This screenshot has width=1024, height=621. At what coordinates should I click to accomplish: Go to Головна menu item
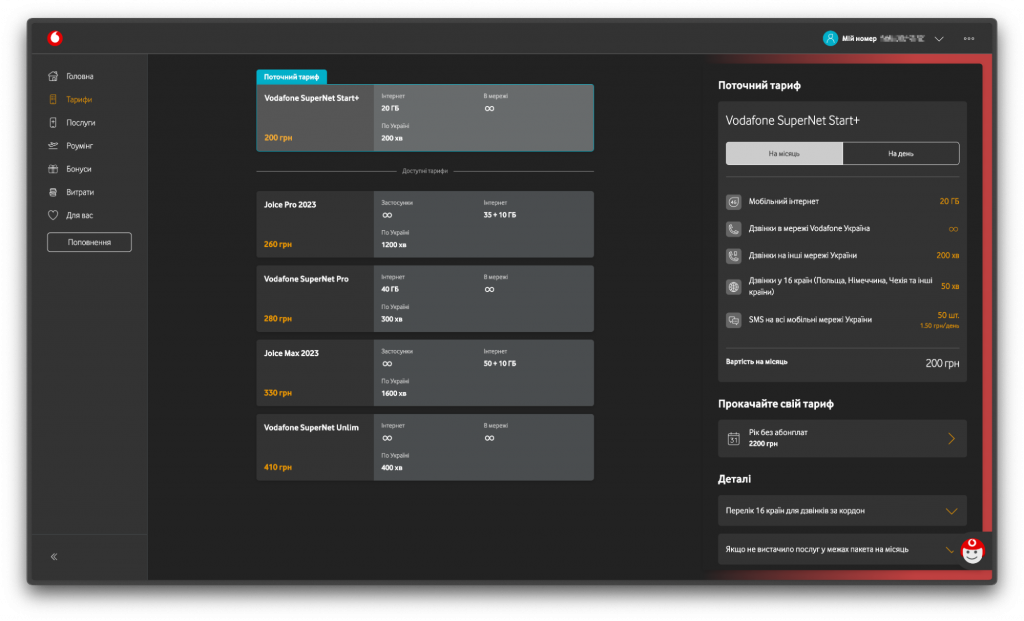(x=80, y=76)
